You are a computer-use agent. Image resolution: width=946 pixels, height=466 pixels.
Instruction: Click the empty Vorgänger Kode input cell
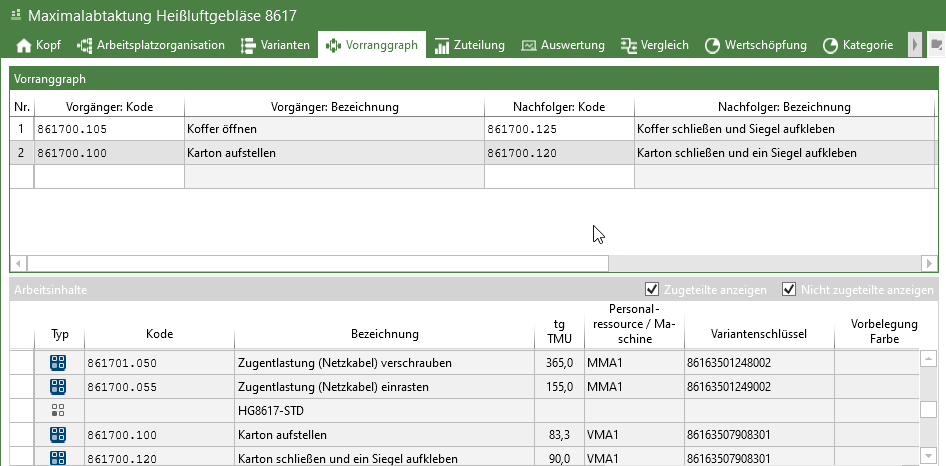point(109,177)
